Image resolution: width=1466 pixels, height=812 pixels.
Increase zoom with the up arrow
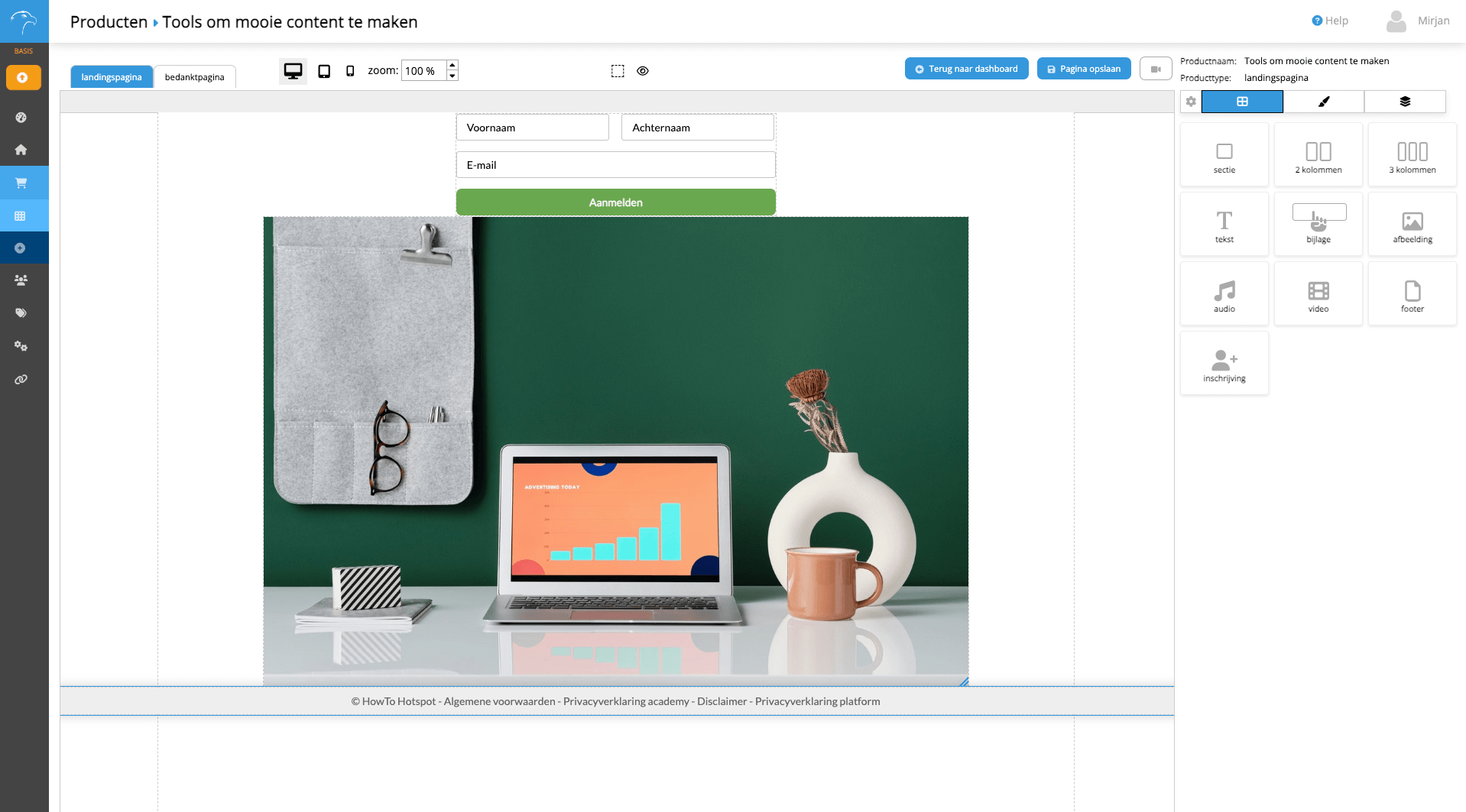(x=452, y=65)
